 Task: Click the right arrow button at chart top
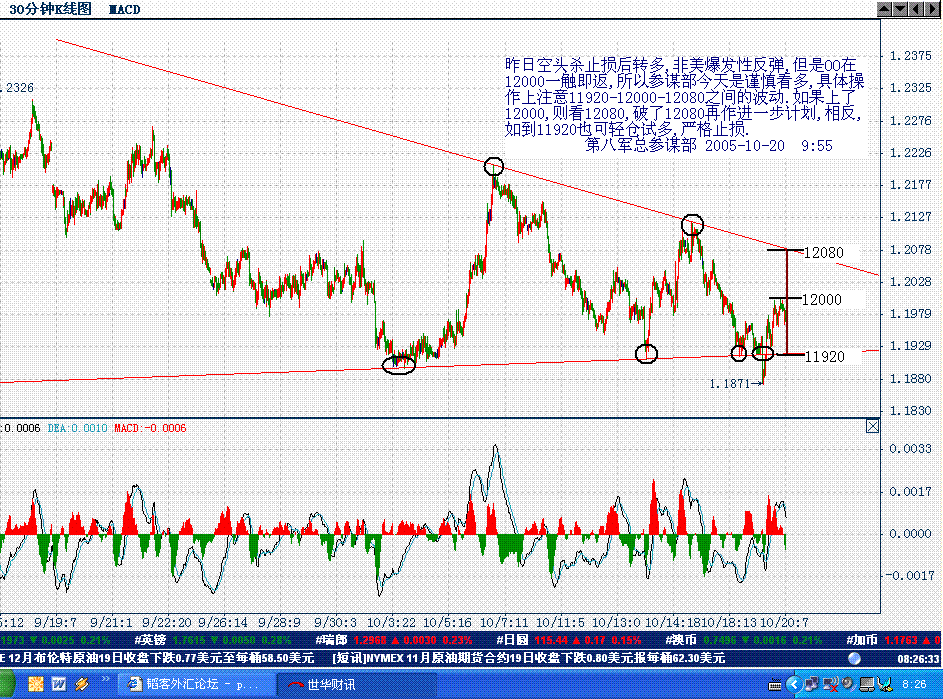931,9
